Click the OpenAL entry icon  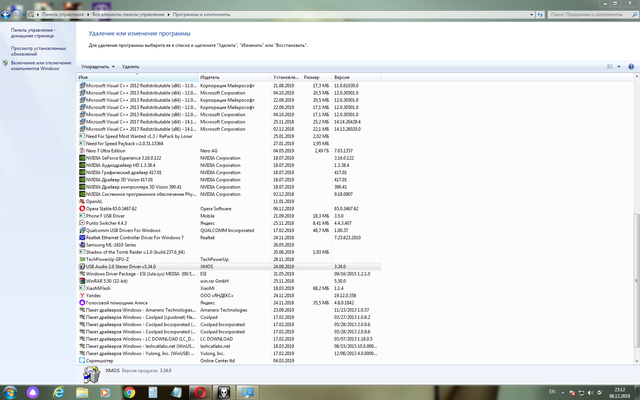(x=82, y=201)
